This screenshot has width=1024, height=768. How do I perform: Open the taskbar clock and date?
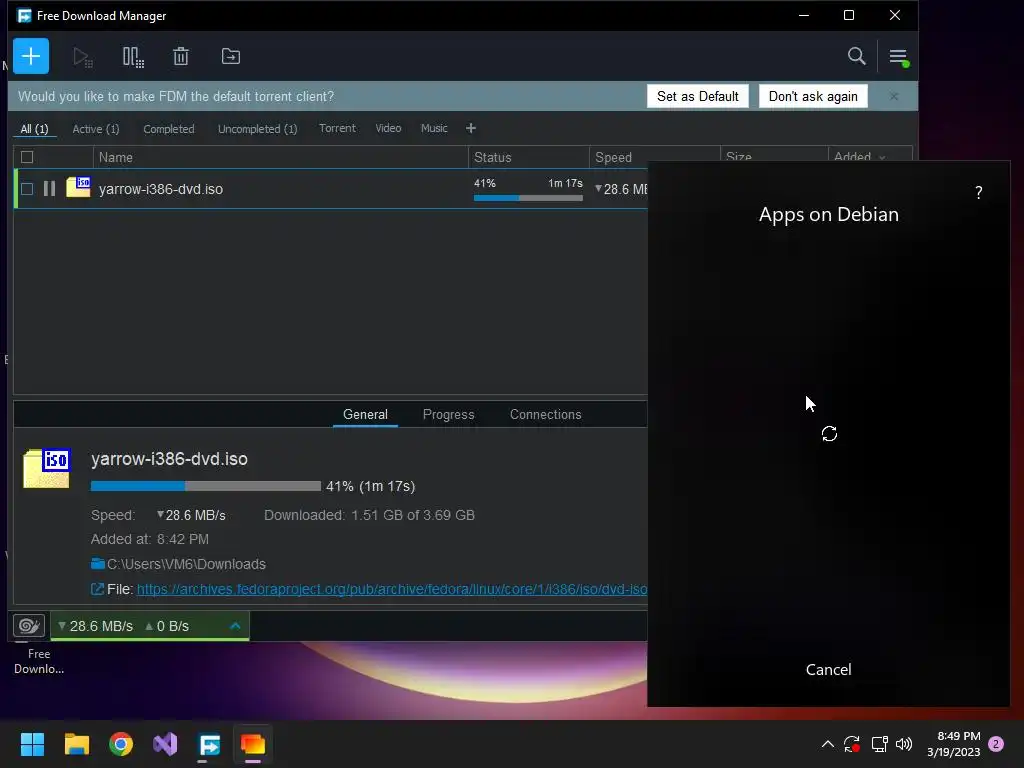(x=953, y=744)
